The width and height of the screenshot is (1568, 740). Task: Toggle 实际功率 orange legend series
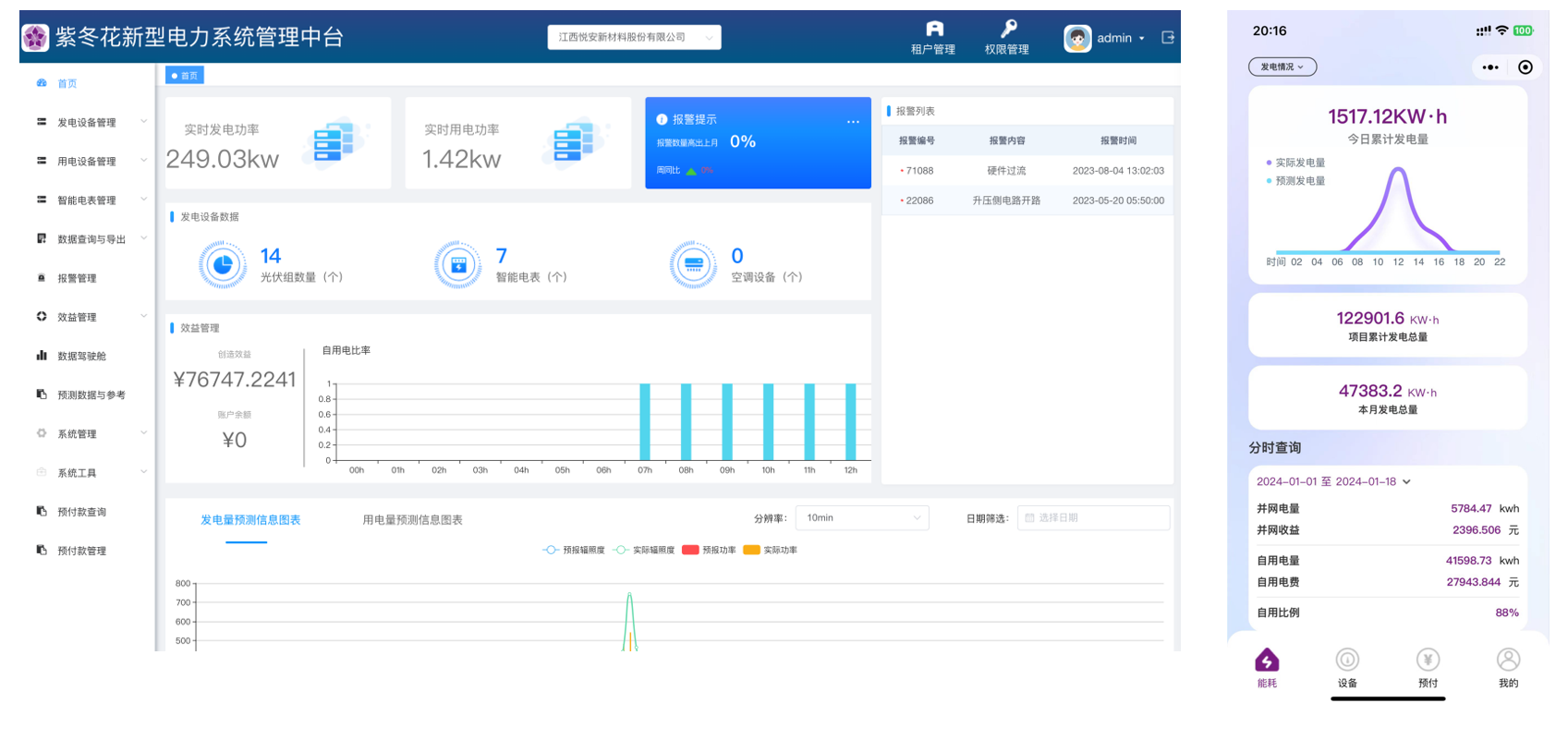click(x=770, y=550)
